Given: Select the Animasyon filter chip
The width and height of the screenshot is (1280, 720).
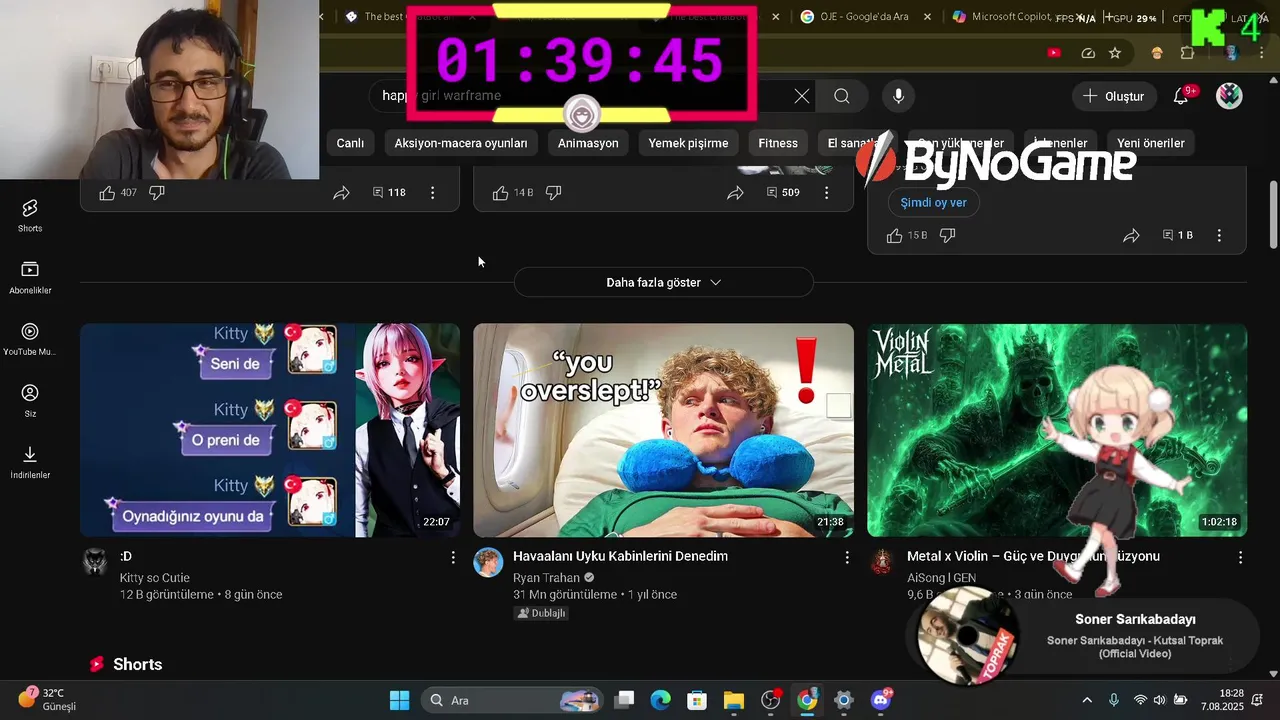Looking at the screenshot, I should pyautogui.click(x=588, y=143).
